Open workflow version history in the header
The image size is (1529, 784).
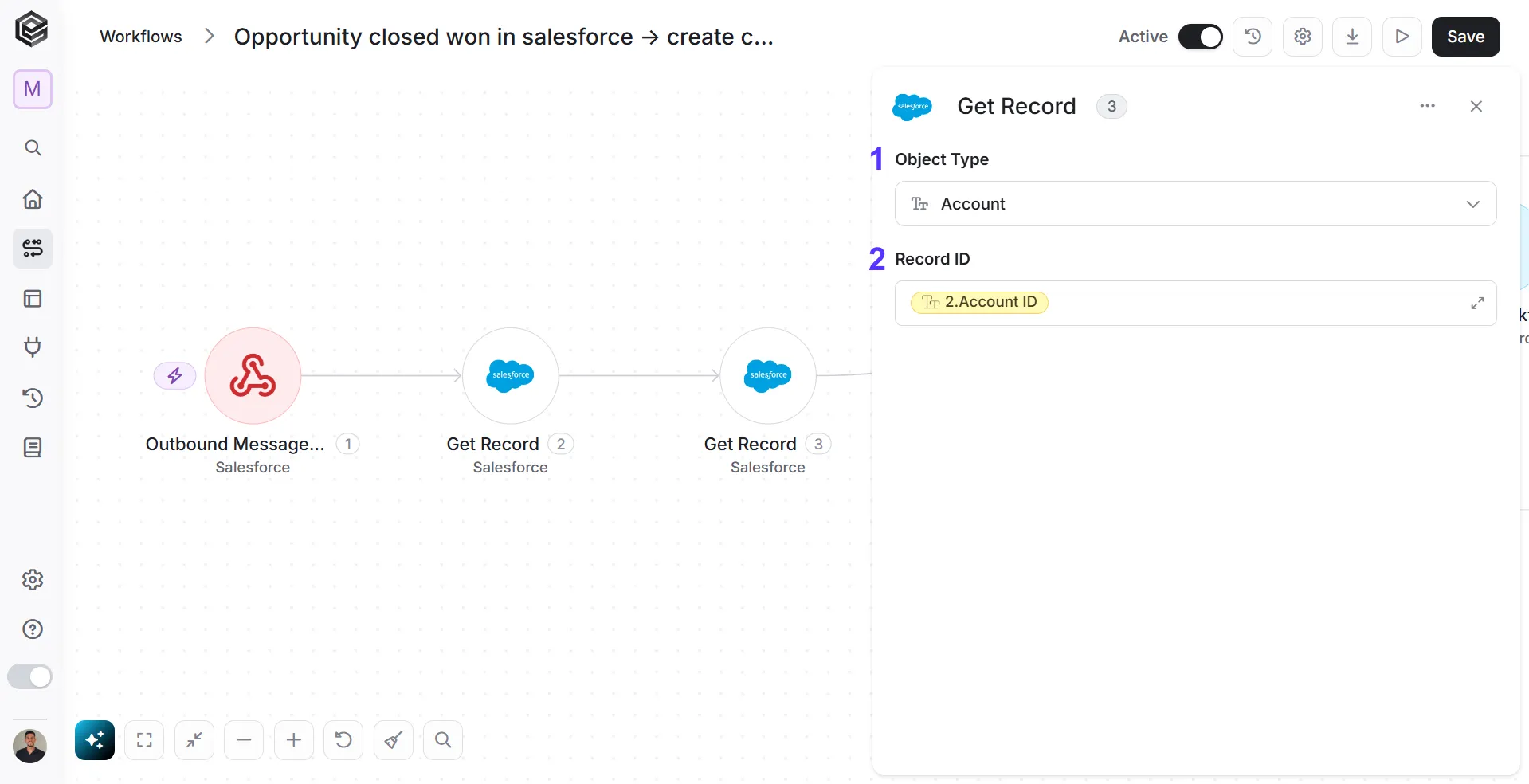(1253, 37)
